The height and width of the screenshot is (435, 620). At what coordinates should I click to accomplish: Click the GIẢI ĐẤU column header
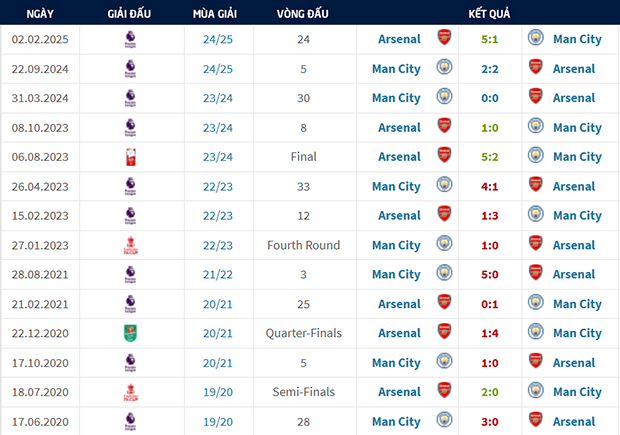point(129,14)
